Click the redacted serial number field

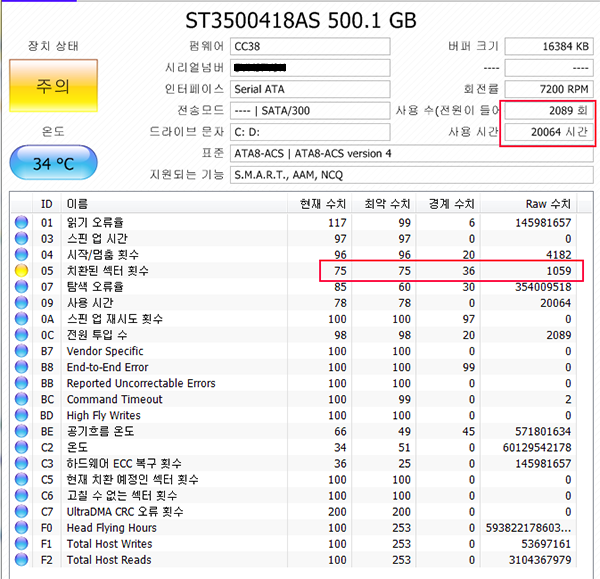coord(310,68)
